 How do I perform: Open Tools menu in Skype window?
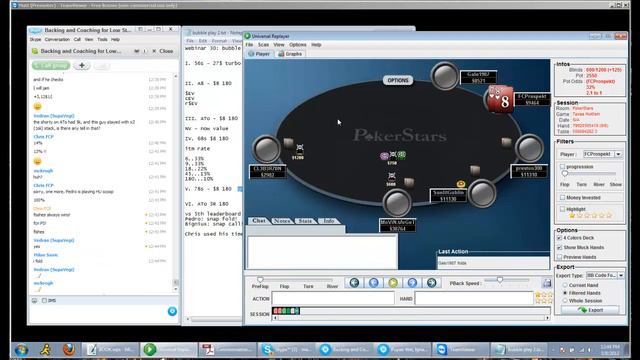click(x=102, y=40)
